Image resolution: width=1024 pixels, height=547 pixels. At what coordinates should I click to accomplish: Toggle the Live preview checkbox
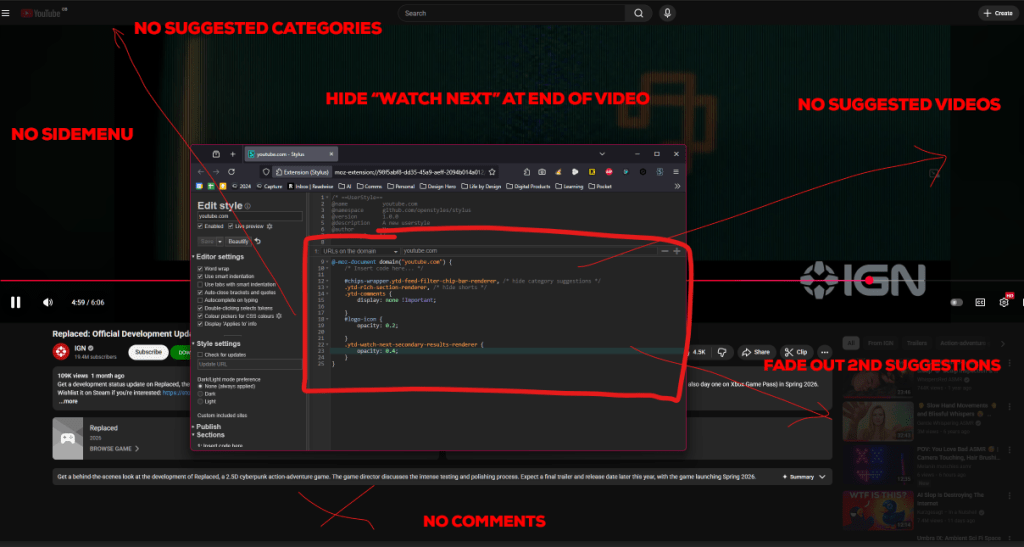pos(231,226)
